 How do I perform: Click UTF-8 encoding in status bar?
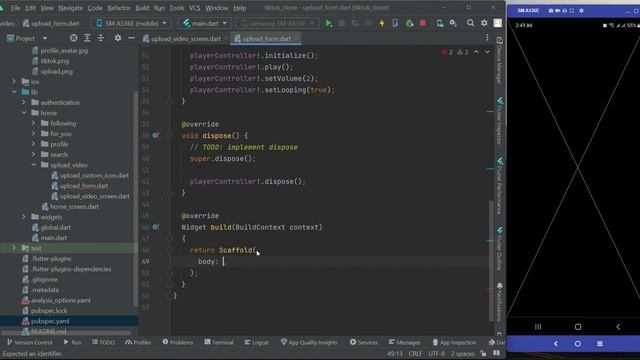pos(436,353)
